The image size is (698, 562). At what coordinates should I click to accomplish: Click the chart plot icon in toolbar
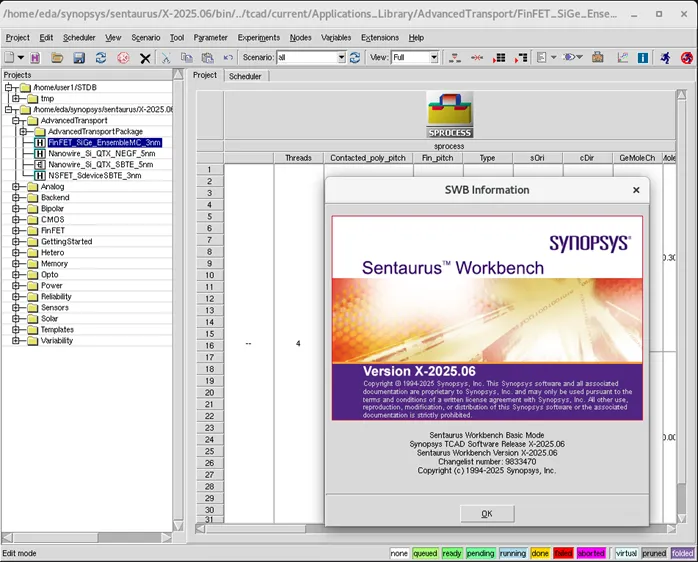[622, 57]
